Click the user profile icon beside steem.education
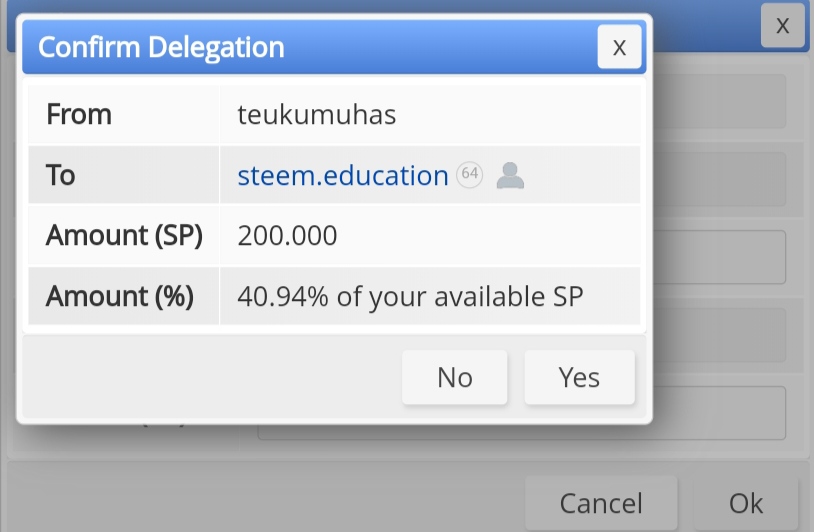 [510, 175]
